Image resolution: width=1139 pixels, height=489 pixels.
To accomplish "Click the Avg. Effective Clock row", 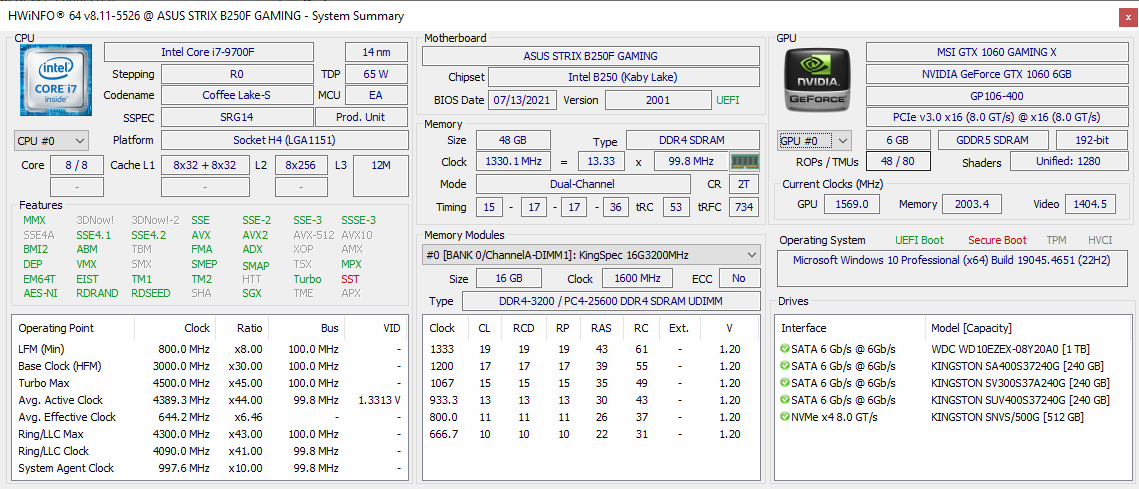I will [x=209, y=417].
